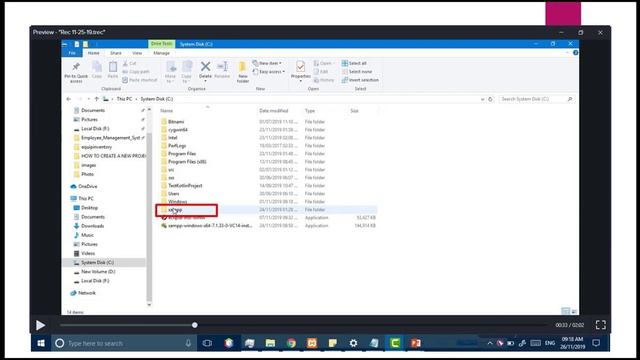Focus the Search System Disk (C:) field
This screenshot has height=360, width=640.
[x=536, y=99]
